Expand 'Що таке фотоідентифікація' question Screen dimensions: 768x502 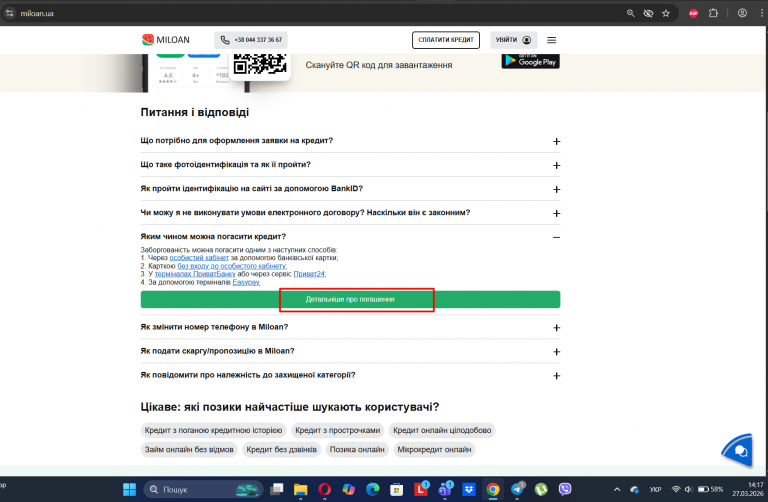[x=350, y=165]
